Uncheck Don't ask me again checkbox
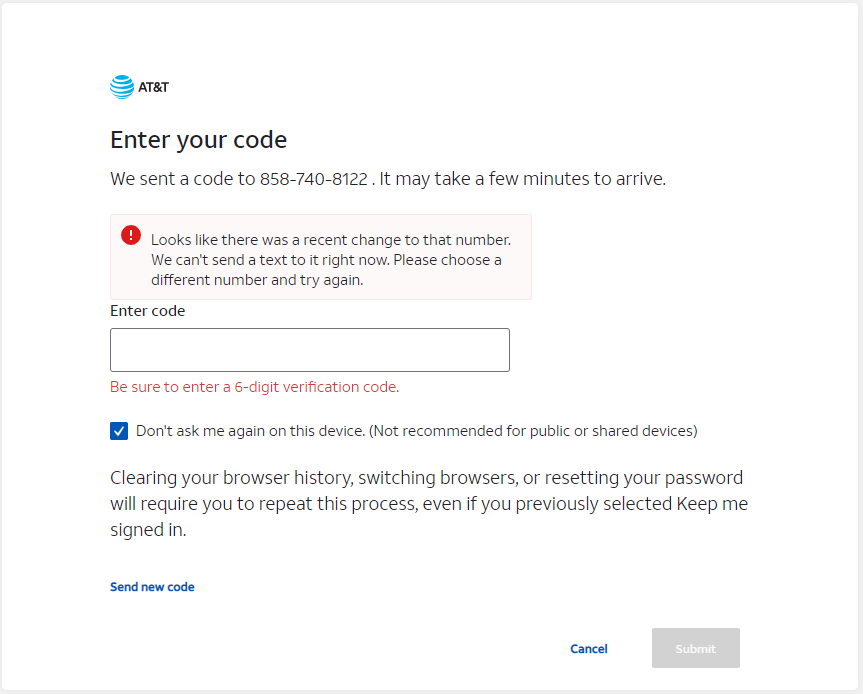Image resolution: width=863 pixels, height=694 pixels. [119, 431]
